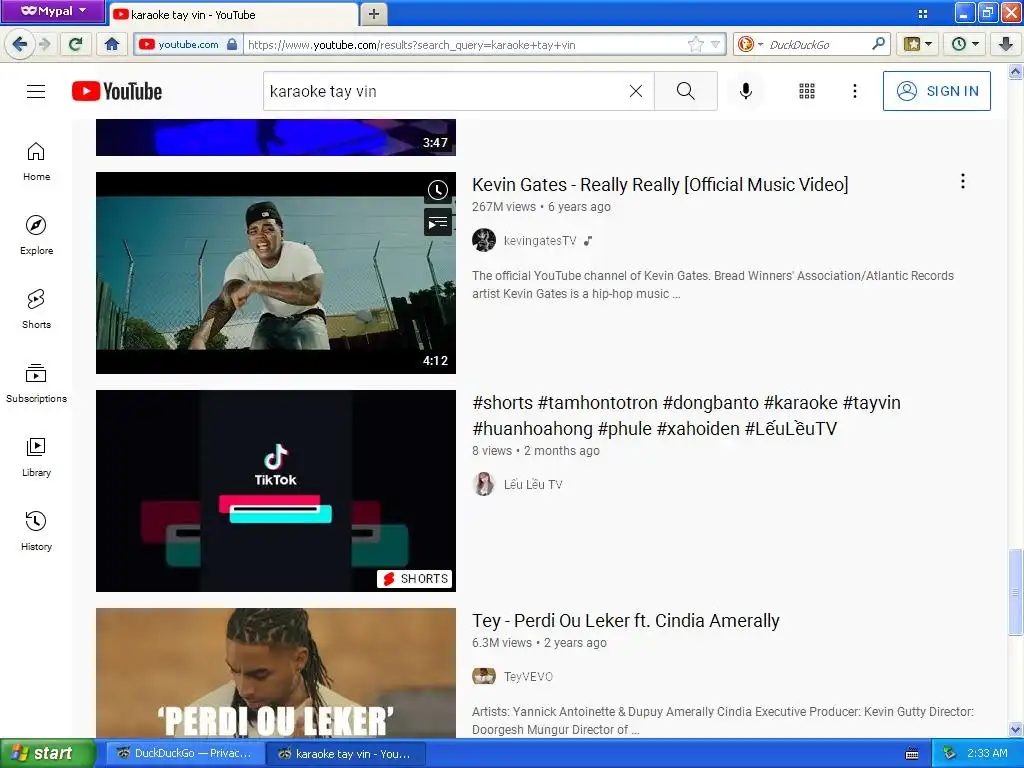Image resolution: width=1024 pixels, height=768 pixels.
Task: Open TeyVEVO channel link
Action: coord(528,677)
